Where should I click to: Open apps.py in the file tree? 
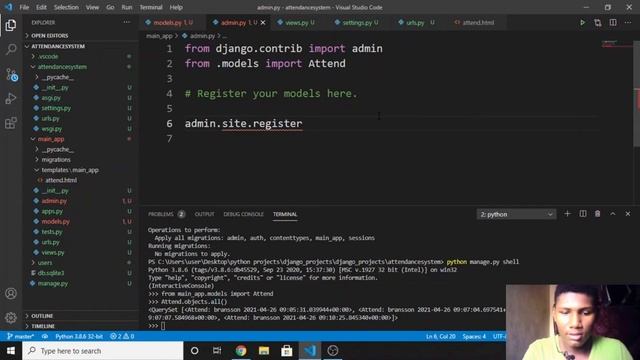pyautogui.click(x=52, y=211)
